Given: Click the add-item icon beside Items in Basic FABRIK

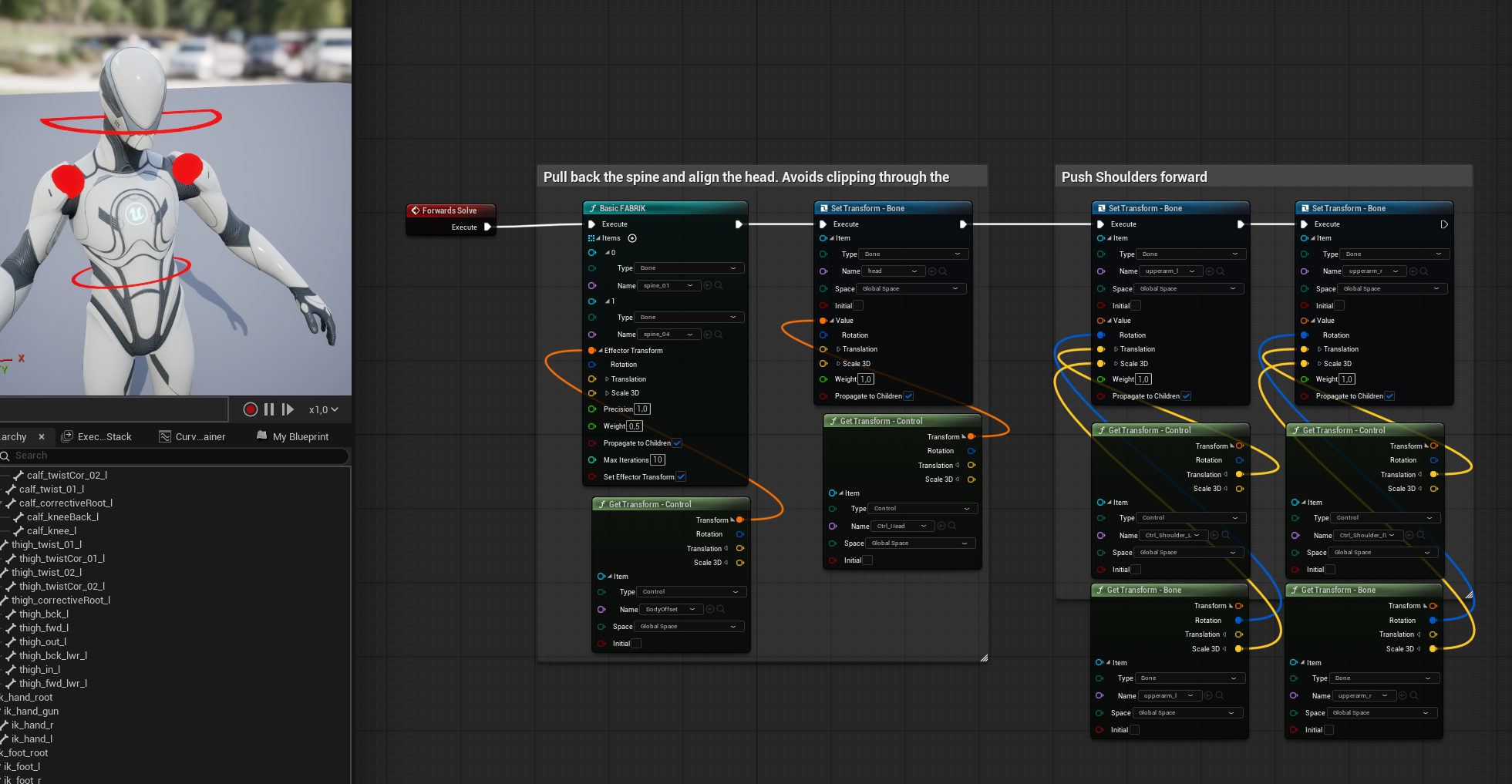Looking at the screenshot, I should pyautogui.click(x=632, y=238).
